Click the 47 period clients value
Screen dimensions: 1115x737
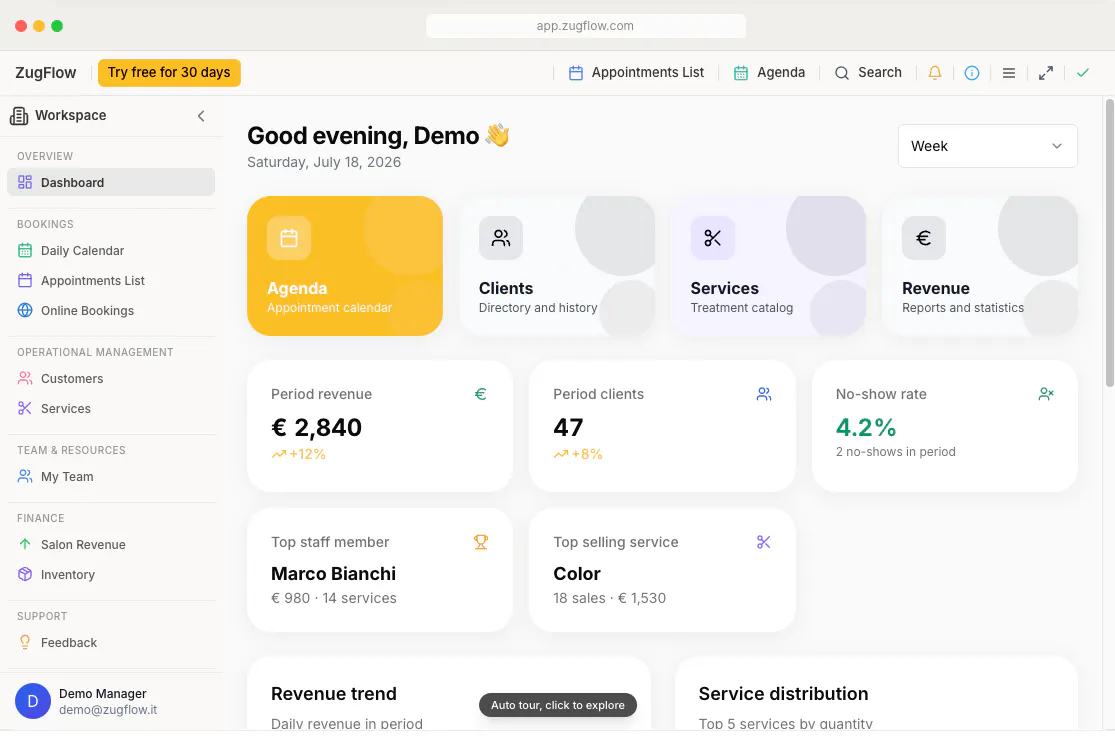tap(568, 428)
